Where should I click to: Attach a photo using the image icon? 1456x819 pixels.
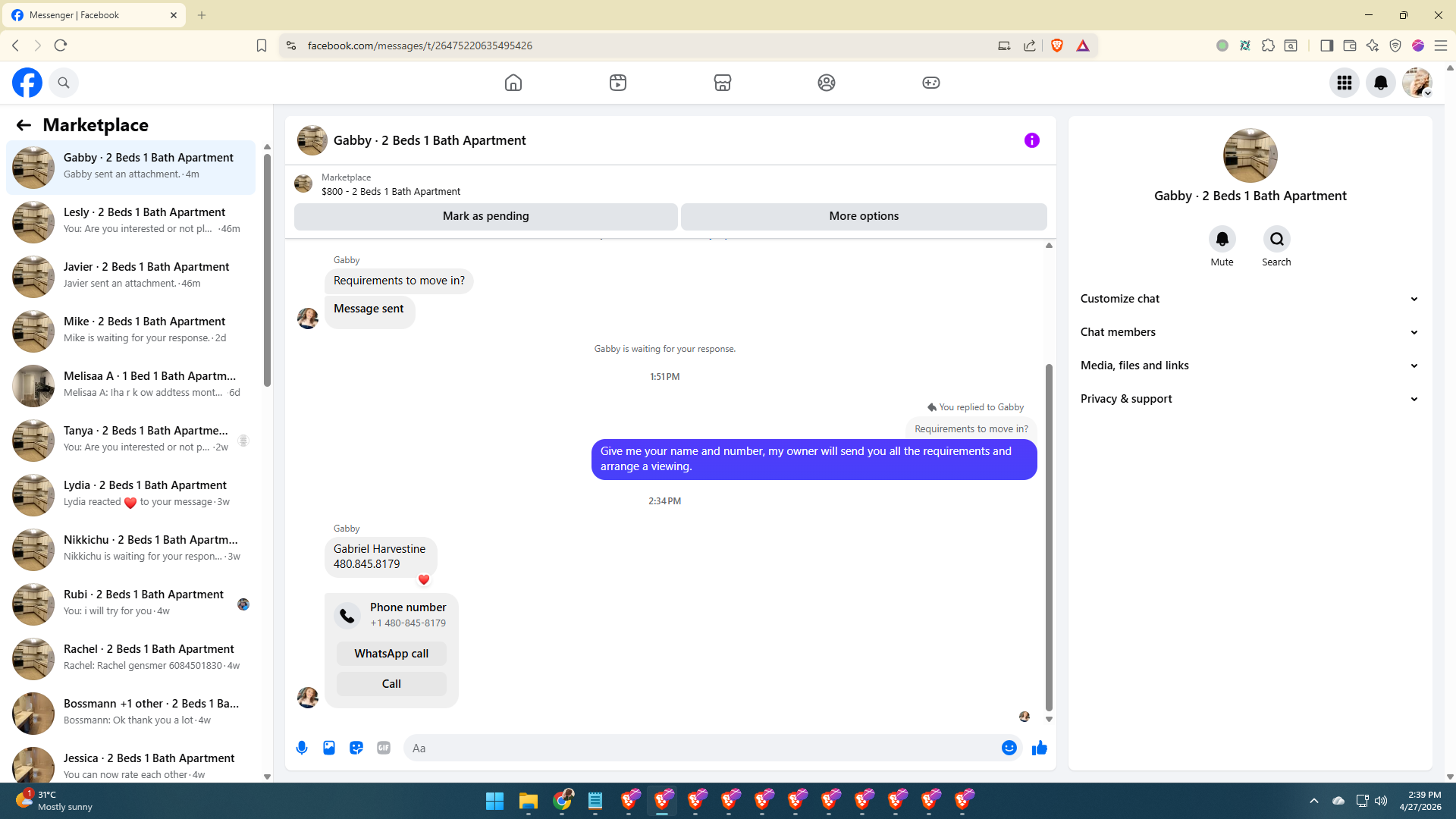click(x=329, y=748)
